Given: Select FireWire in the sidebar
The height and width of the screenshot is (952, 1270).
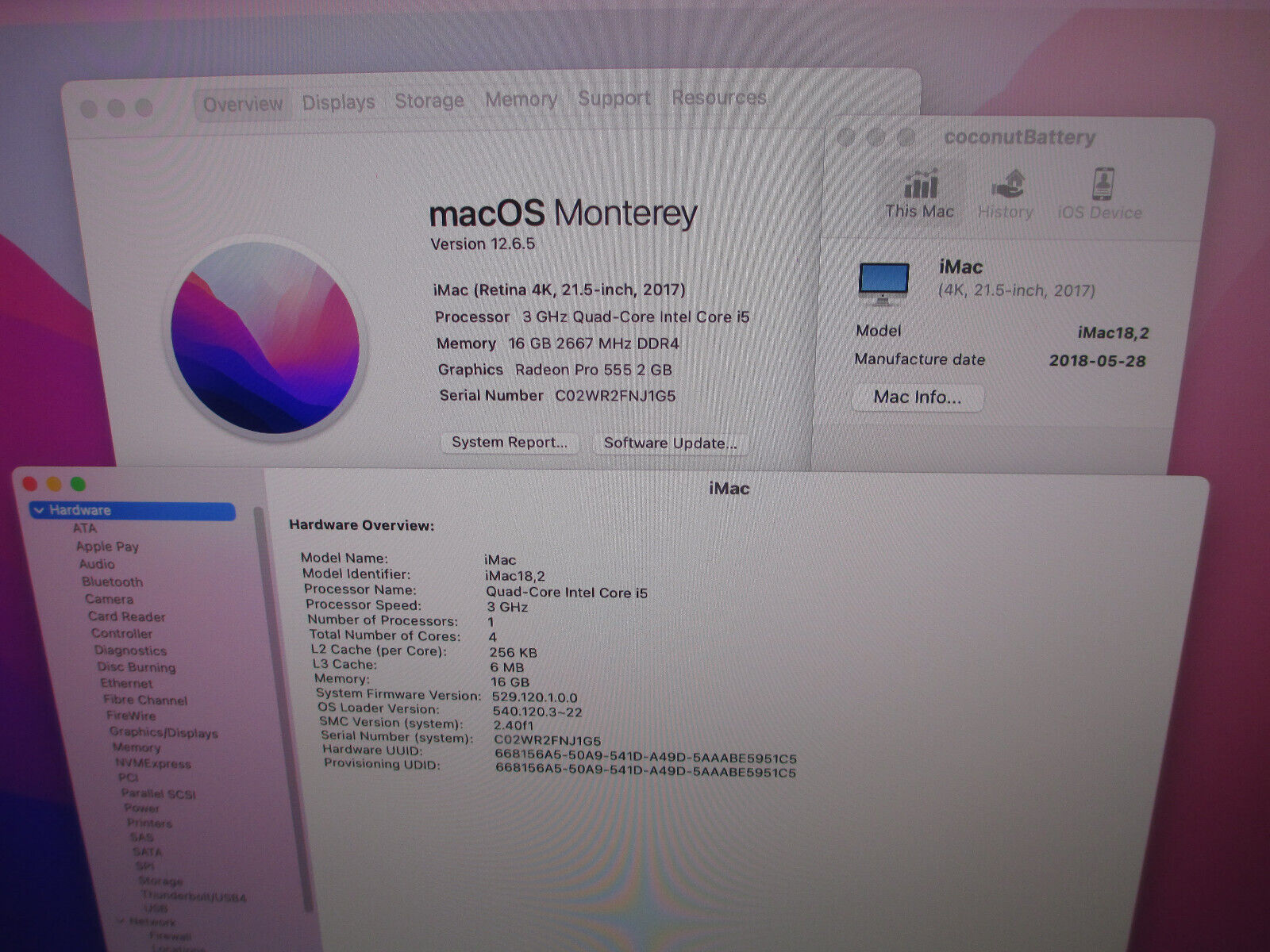Looking at the screenshot, I should [132, 716].
